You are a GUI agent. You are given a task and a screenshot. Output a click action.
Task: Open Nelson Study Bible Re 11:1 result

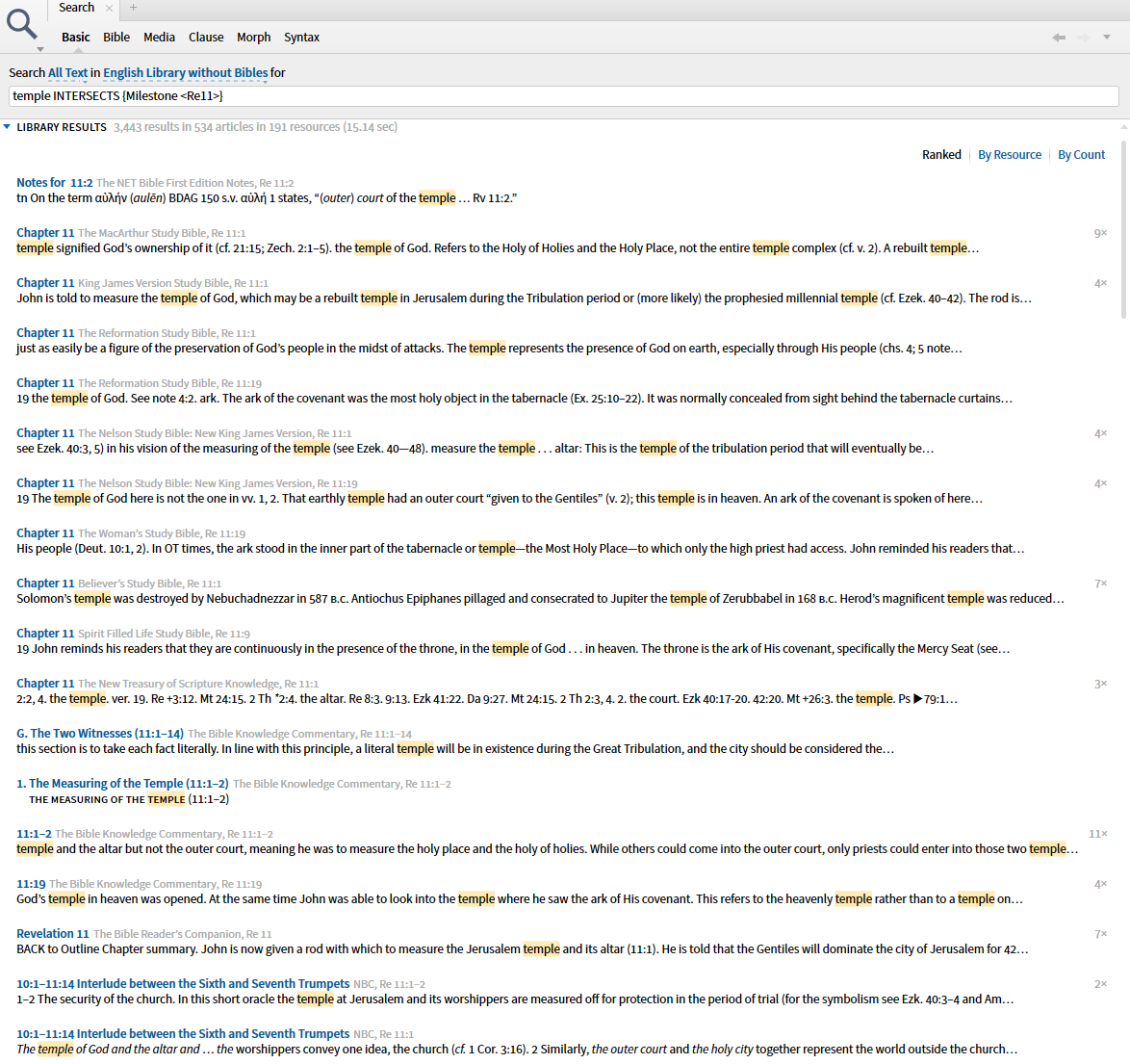(45, 433)
